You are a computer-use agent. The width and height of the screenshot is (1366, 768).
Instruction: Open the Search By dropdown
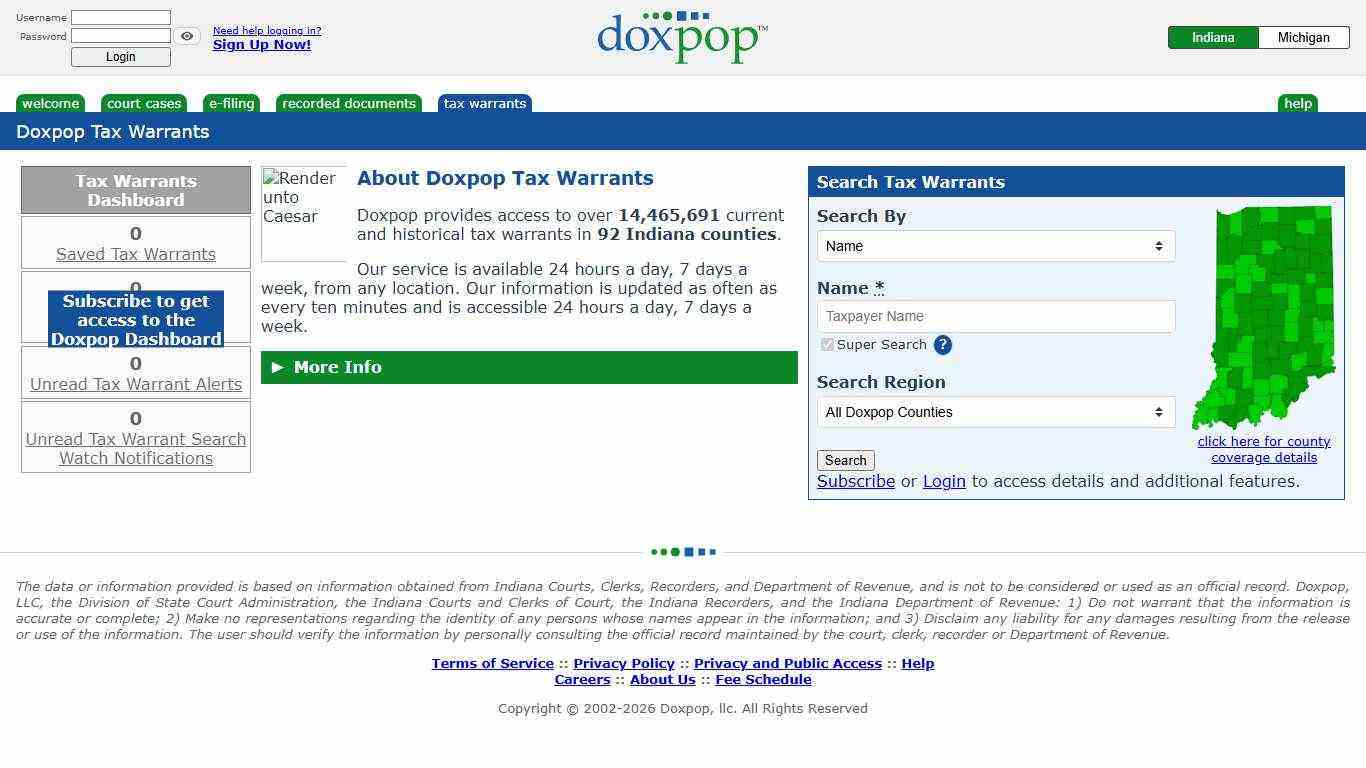[x=995, y=246]
